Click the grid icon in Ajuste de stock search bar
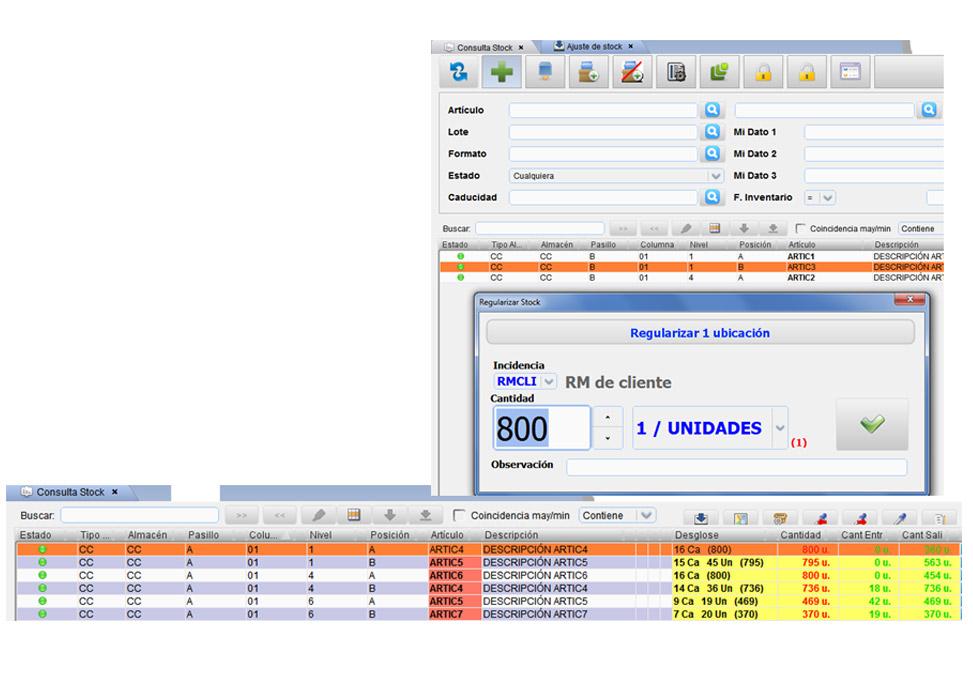The width and height of the screenshot is (973, 700). click(x=715, y=228)
